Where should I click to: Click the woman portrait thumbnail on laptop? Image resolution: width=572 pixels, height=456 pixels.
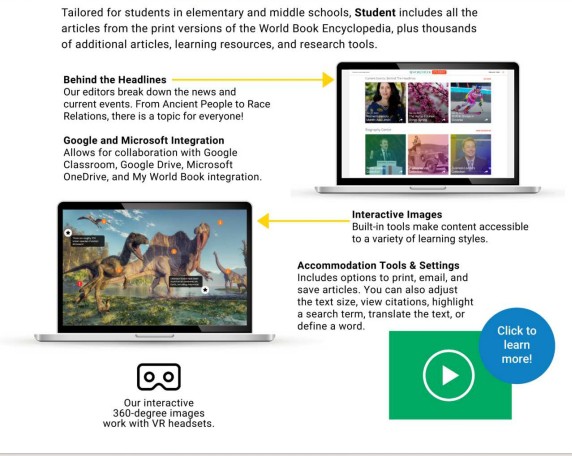[385, 103]
